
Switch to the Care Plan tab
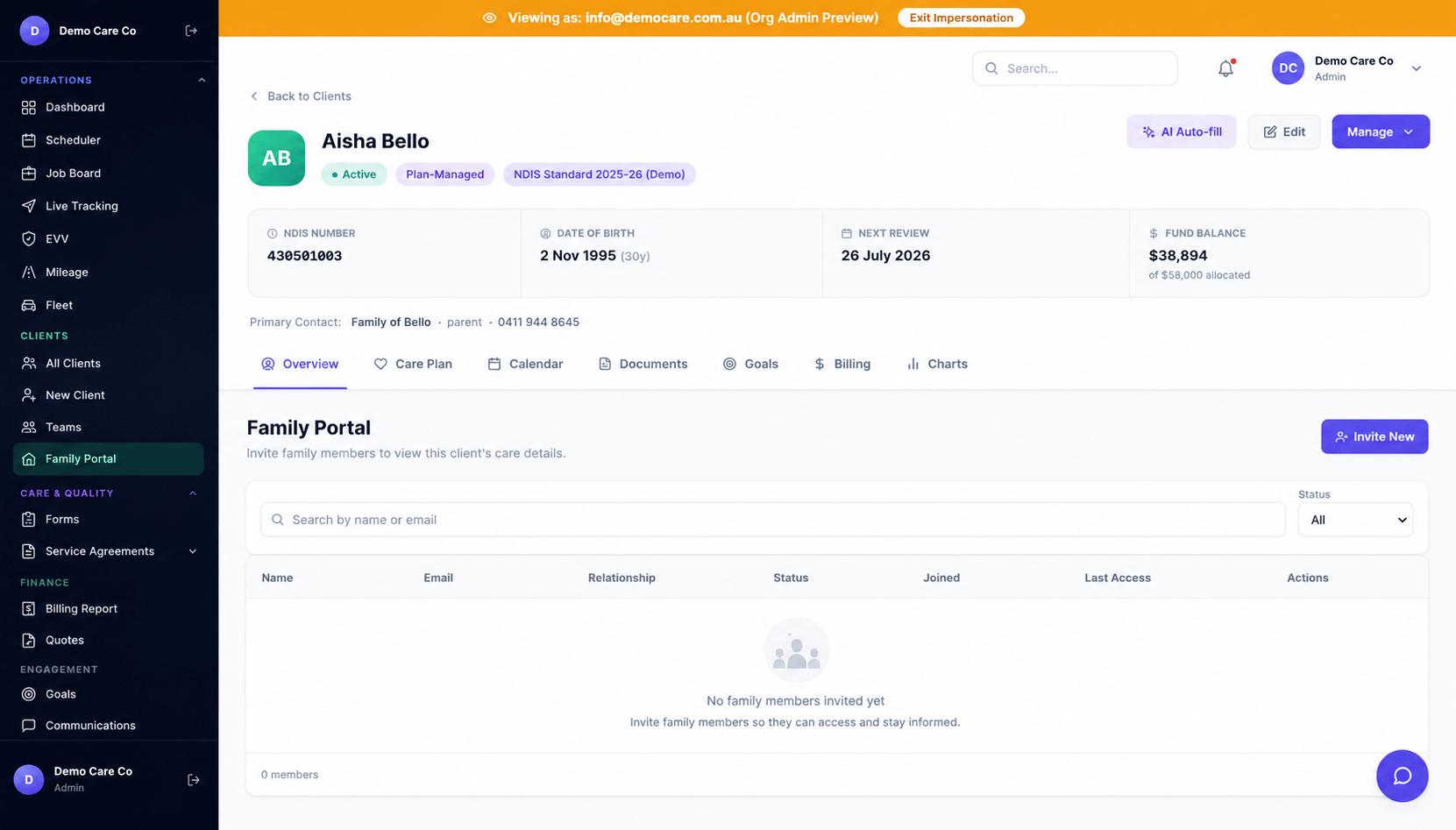coord(413,364)
